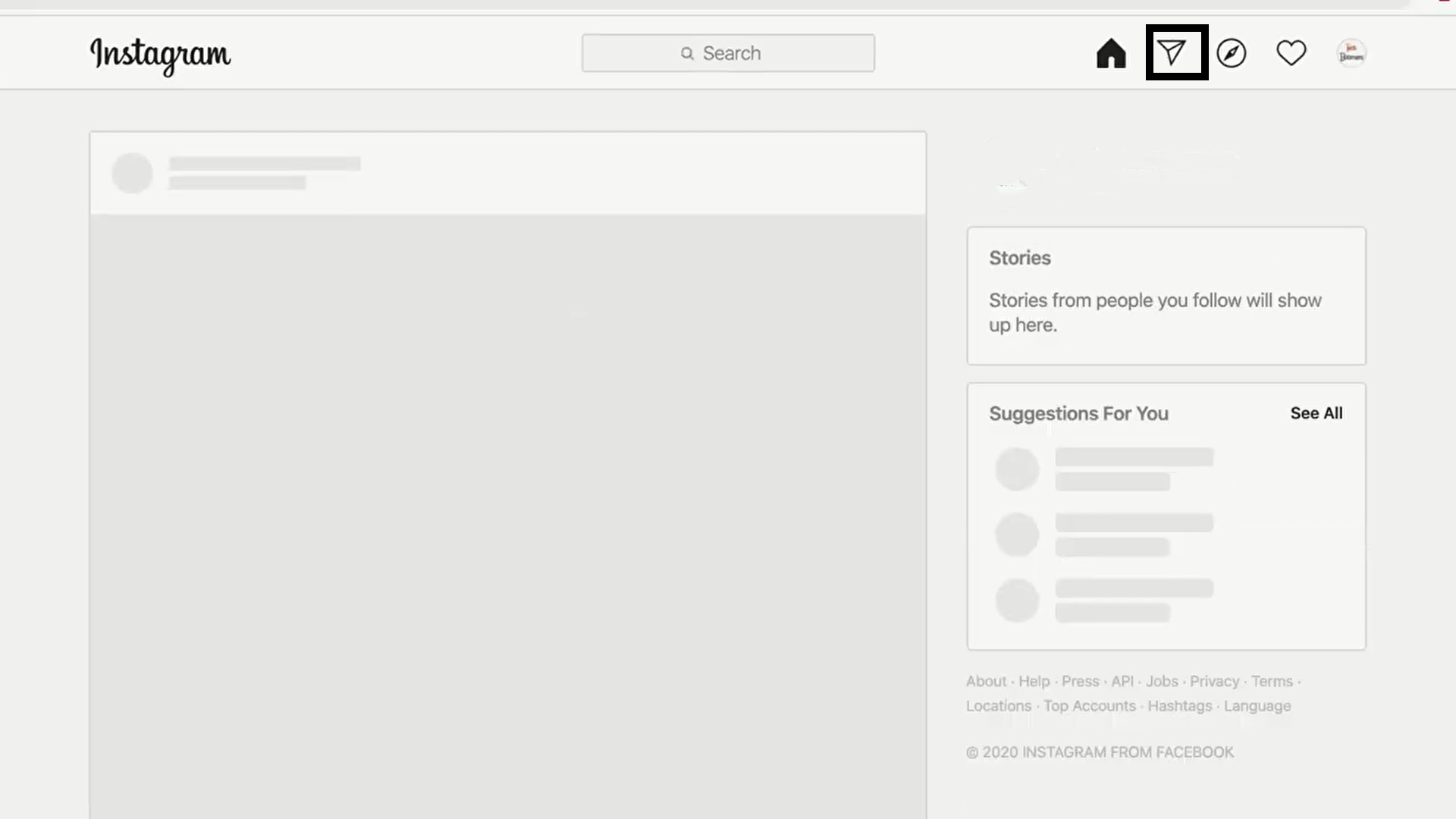The width and height of the screenshot is (1456, 819).
Task: Open Activity heart icon
Action: point(1291,53)
